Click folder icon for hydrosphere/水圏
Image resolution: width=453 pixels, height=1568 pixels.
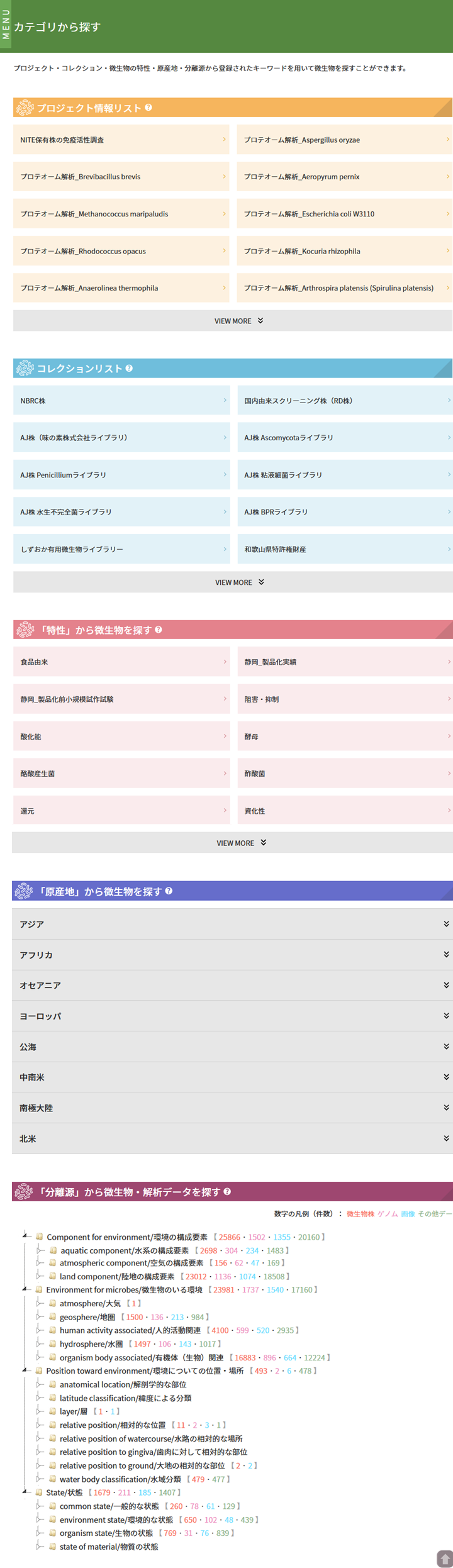[x=53, y=1343]
